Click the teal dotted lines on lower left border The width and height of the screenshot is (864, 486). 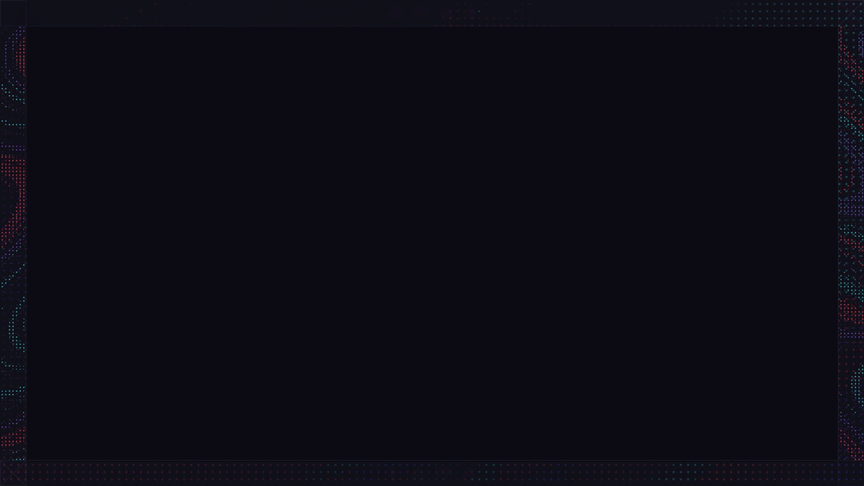pyautogui.click(x=13, y=392)
